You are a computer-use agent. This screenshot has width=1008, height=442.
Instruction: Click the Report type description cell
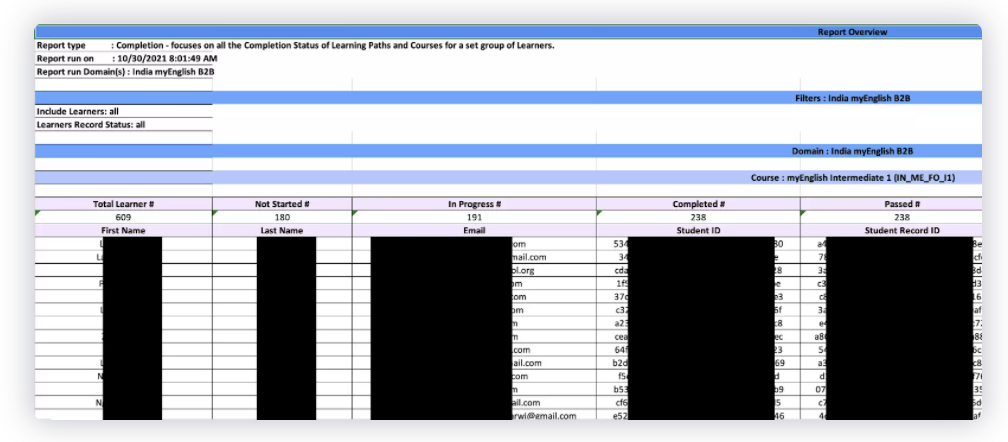295,45
